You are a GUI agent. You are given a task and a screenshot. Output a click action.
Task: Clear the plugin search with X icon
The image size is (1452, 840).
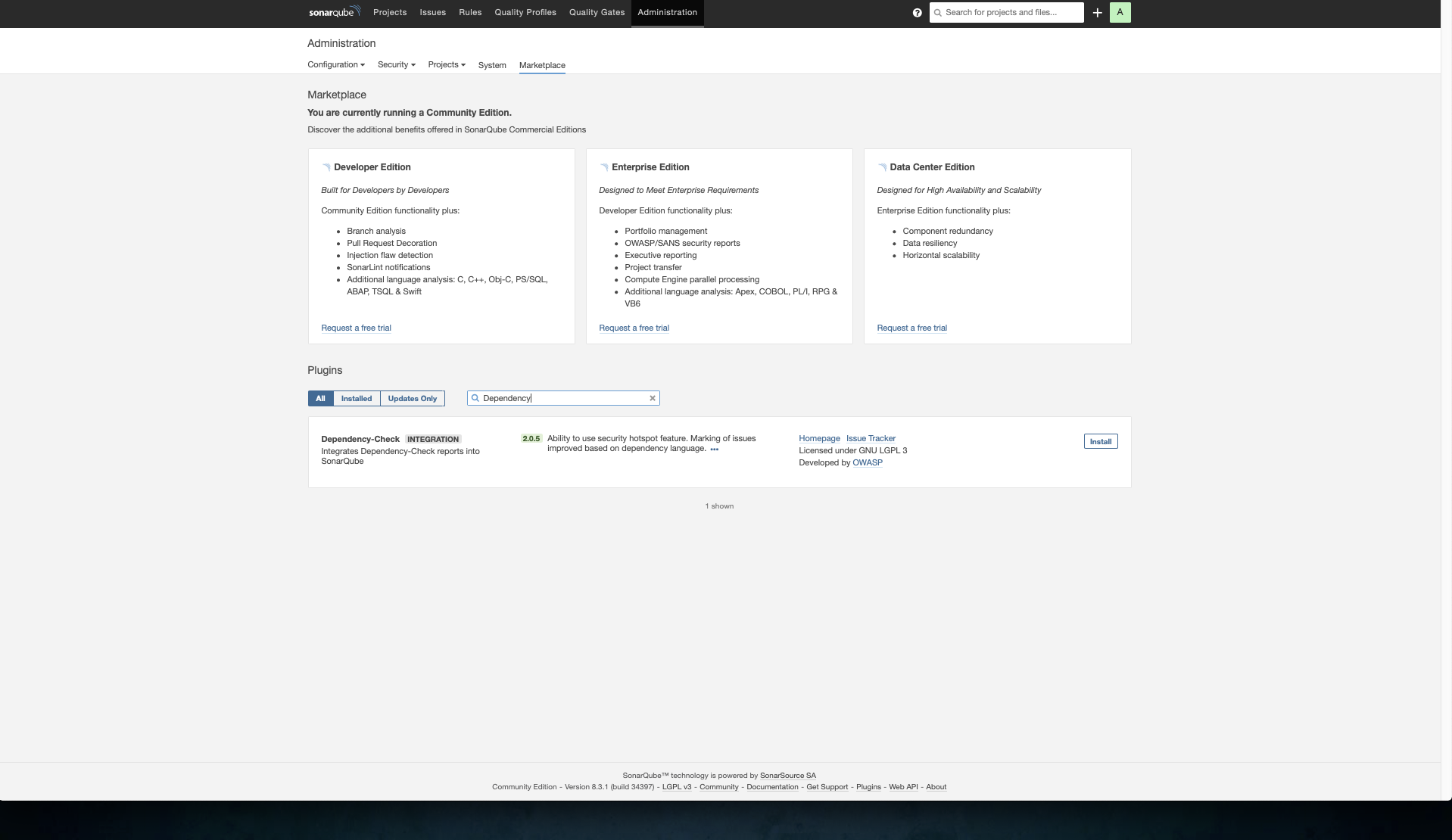(652, 398)
